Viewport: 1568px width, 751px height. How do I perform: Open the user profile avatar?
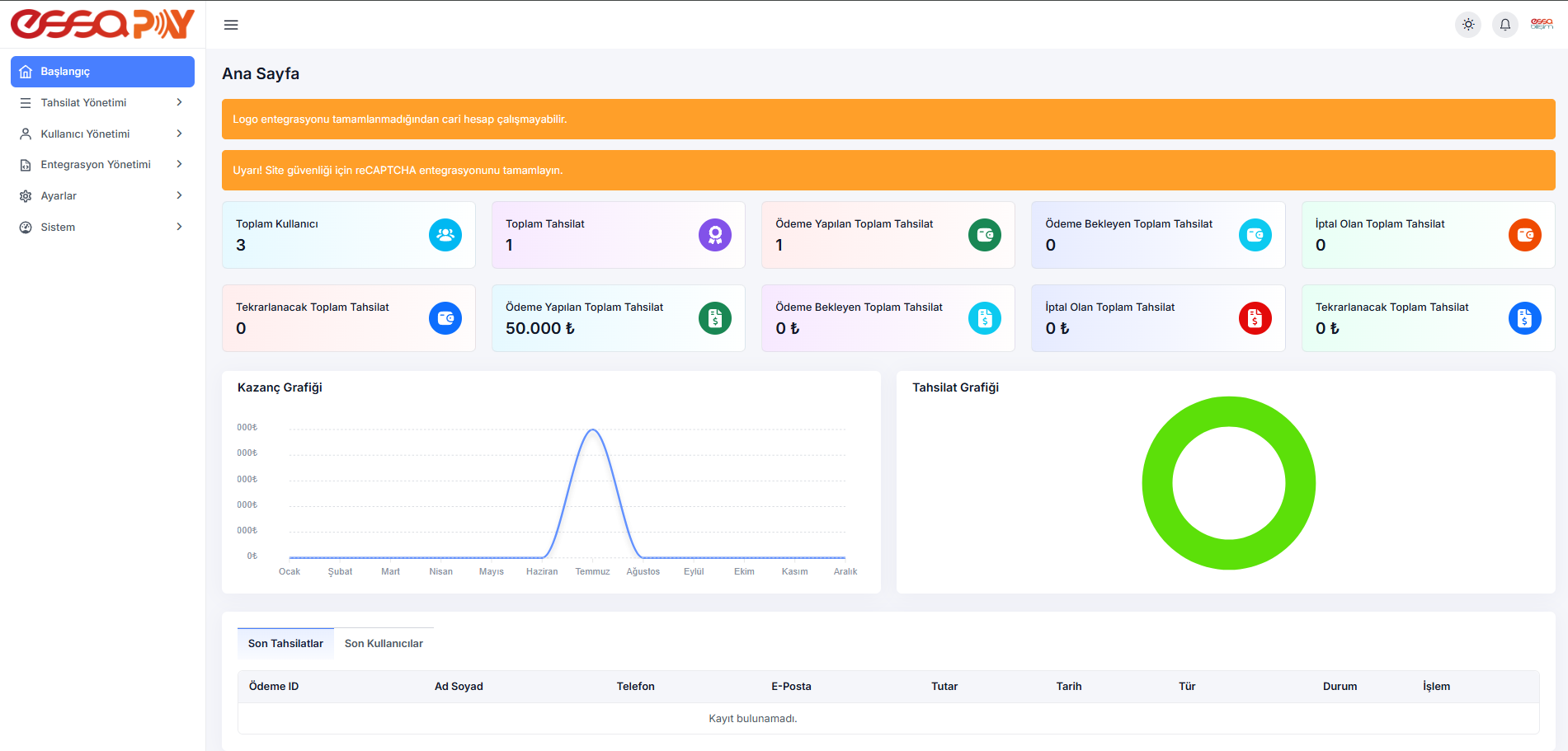click(1541, 25)
